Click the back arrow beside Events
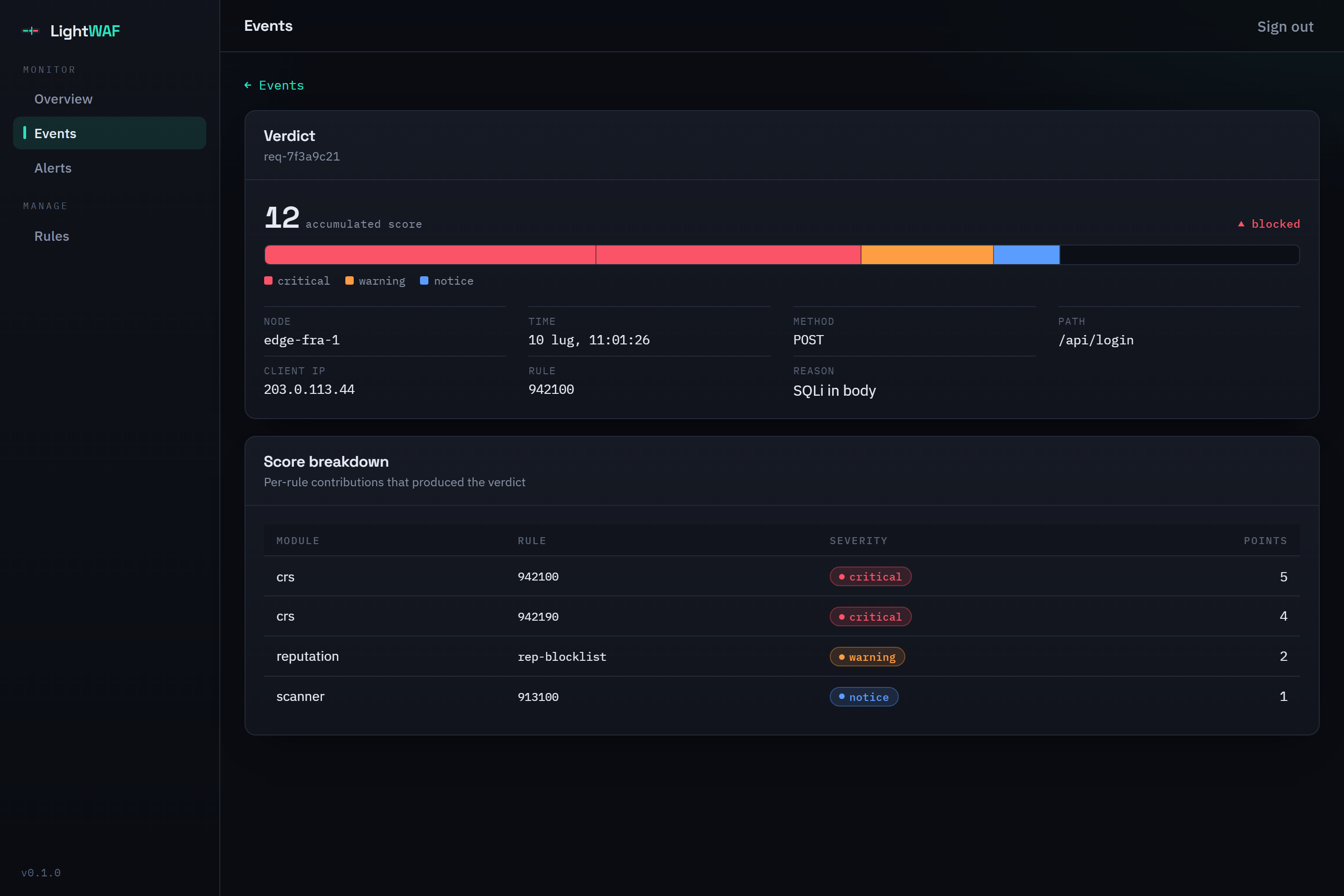The image size is (1344, 896). (x=248, y=85)
